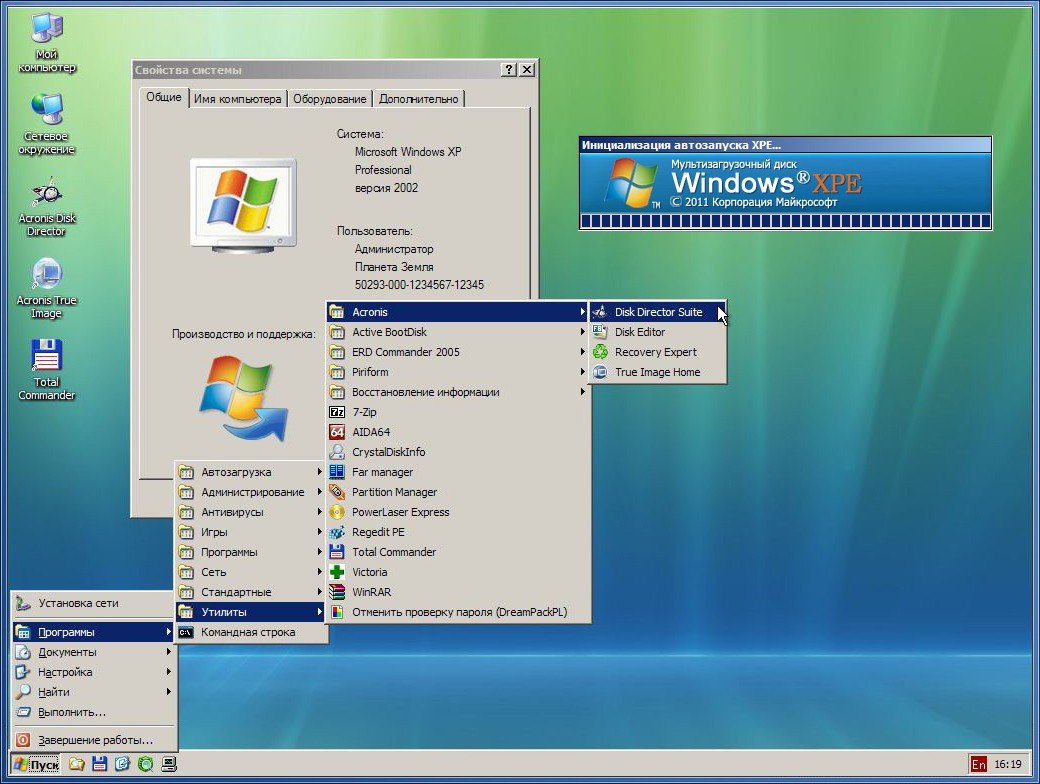Image resolution: width=1040 pixels, height=784 pixels.
Task: Open Найти in the Start menu
Action: pos(94,692)
